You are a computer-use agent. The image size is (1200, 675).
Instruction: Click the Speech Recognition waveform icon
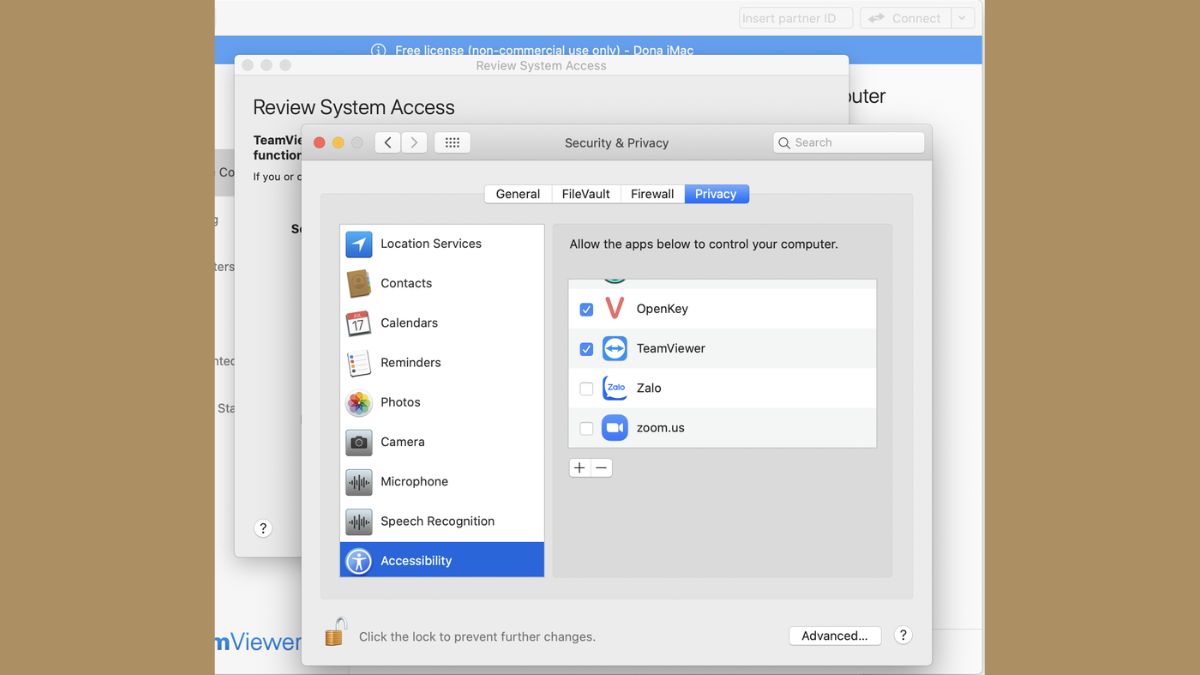(x=359, y=522)
